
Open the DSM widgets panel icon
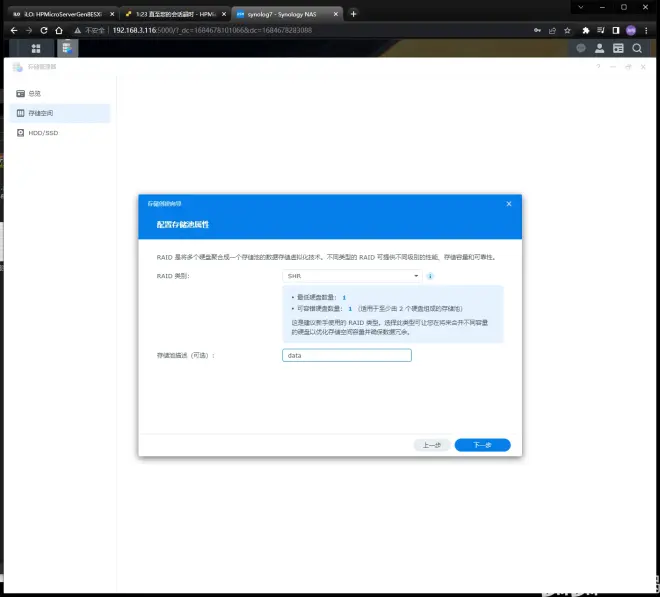618,48
